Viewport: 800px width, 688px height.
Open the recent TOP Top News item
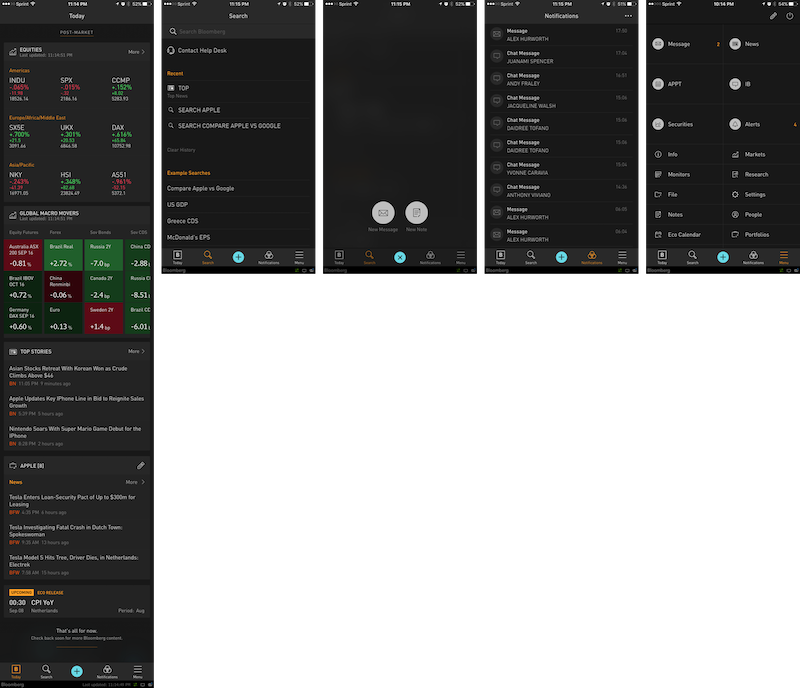tap(238, 91)
